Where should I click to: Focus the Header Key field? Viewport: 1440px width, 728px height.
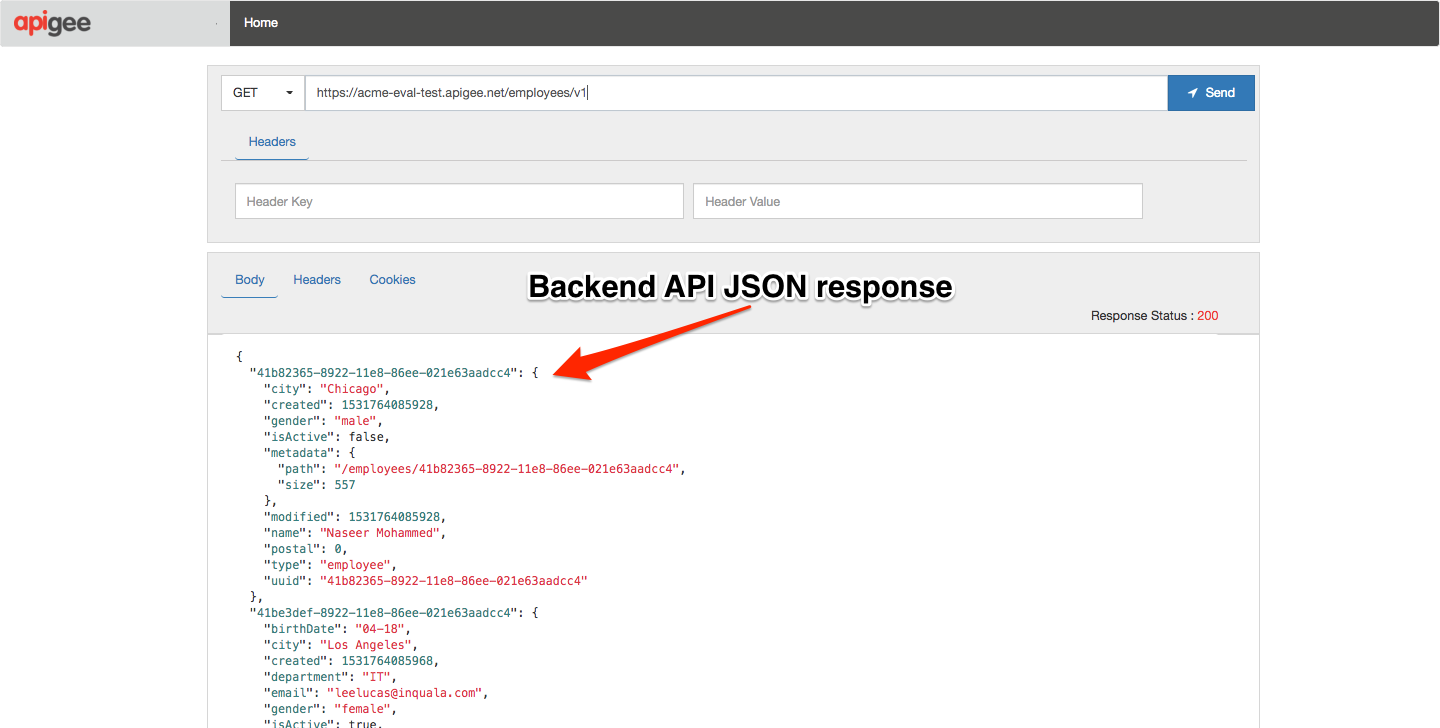pyautogui.click(x=459, y=201)
